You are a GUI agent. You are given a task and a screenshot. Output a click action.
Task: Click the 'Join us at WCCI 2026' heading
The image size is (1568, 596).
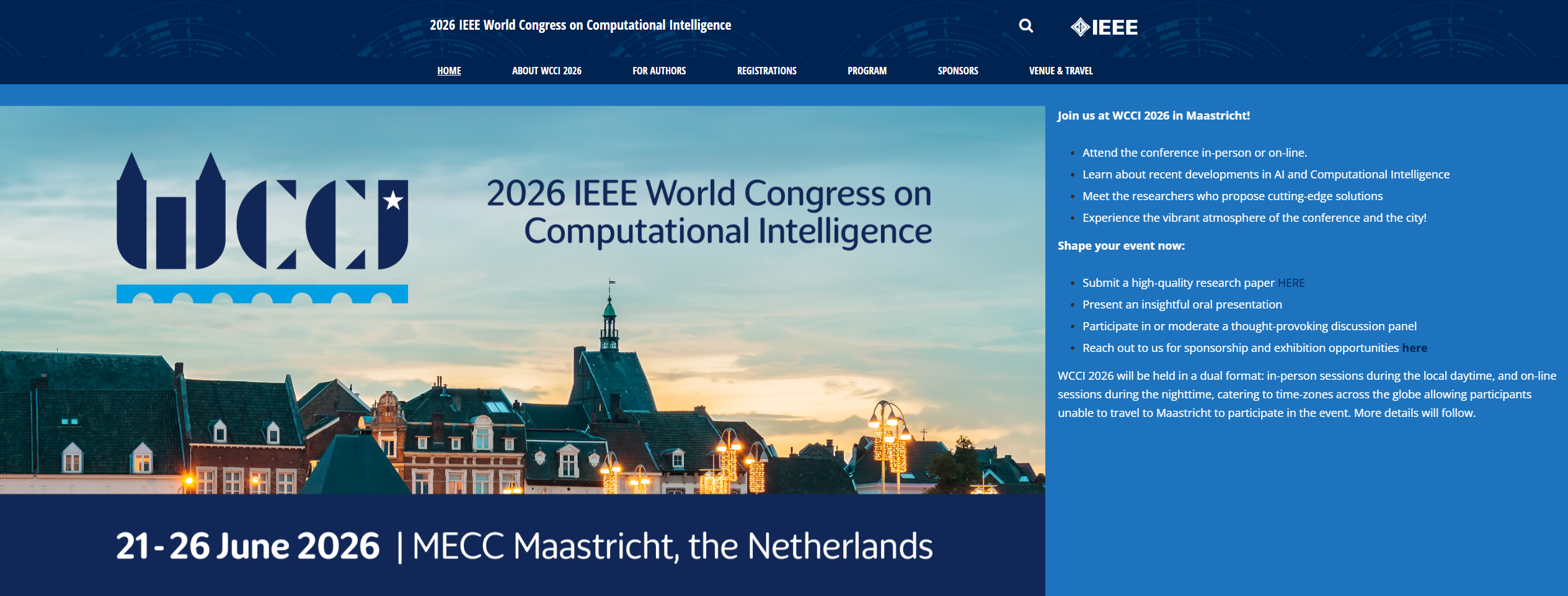(1153, 116)
